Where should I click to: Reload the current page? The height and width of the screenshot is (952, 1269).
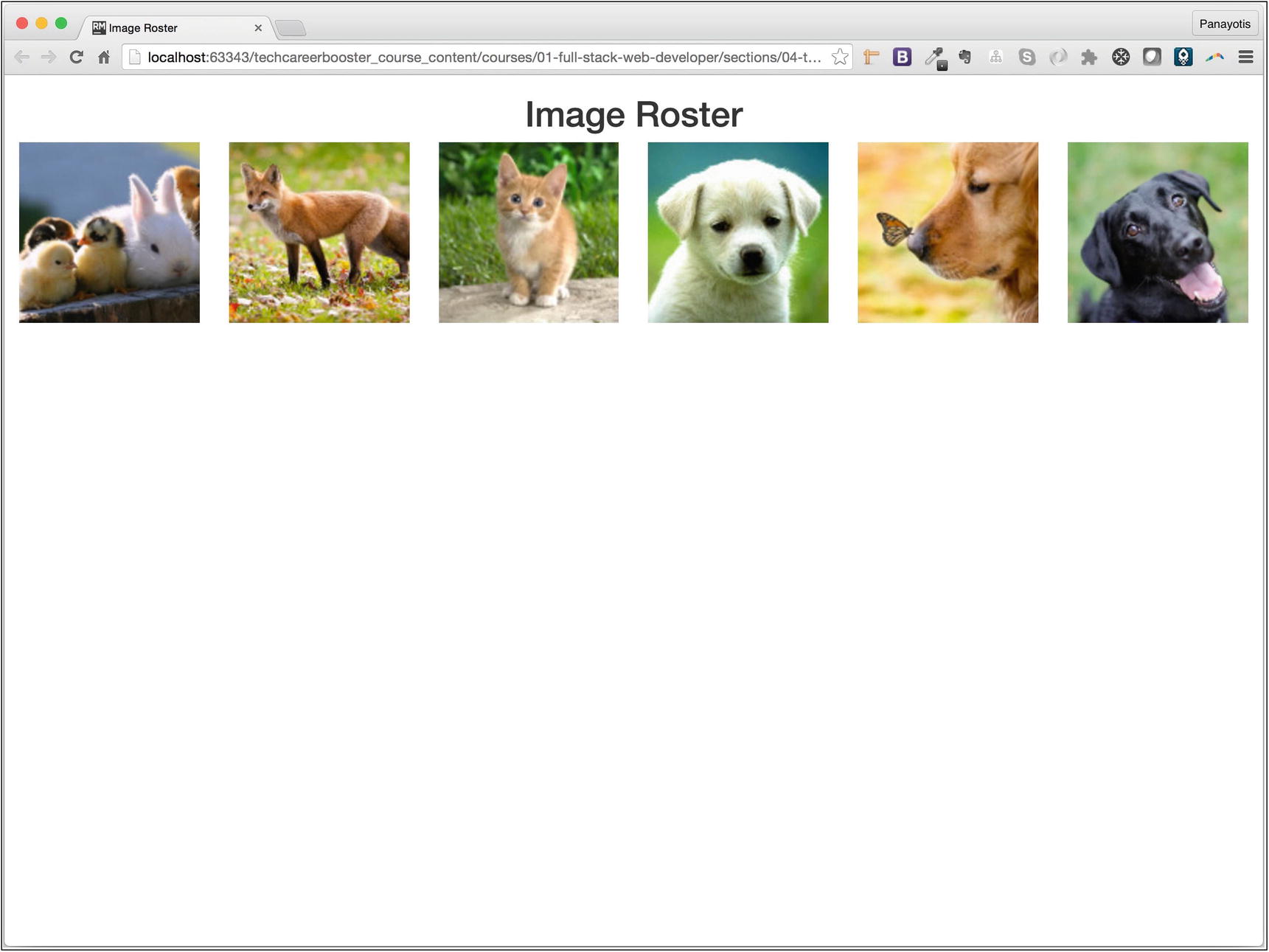click(76, 57)
